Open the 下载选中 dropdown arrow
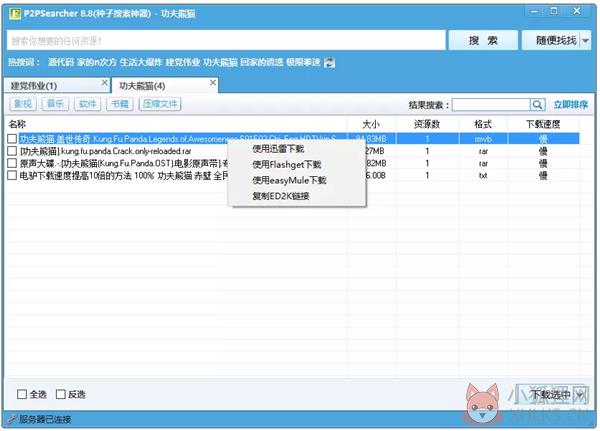 click(580, 394)
